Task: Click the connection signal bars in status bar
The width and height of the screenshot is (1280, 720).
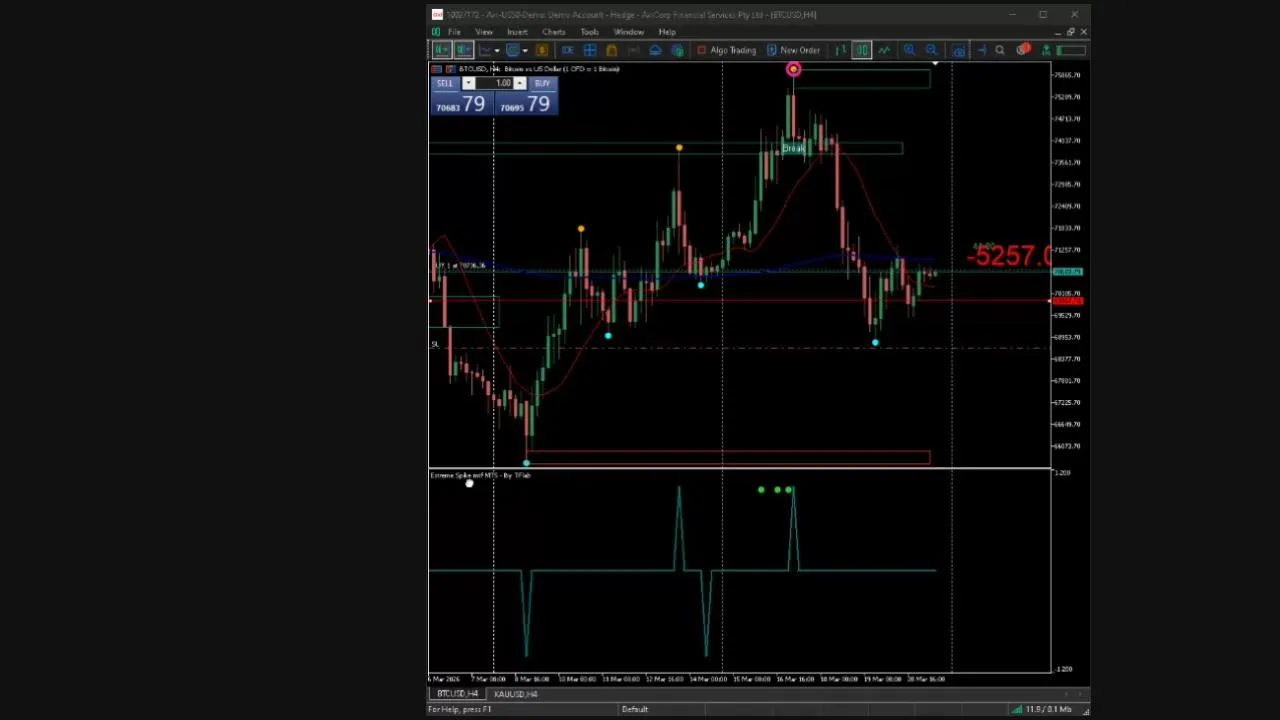Action: (x=1017, y=710)
